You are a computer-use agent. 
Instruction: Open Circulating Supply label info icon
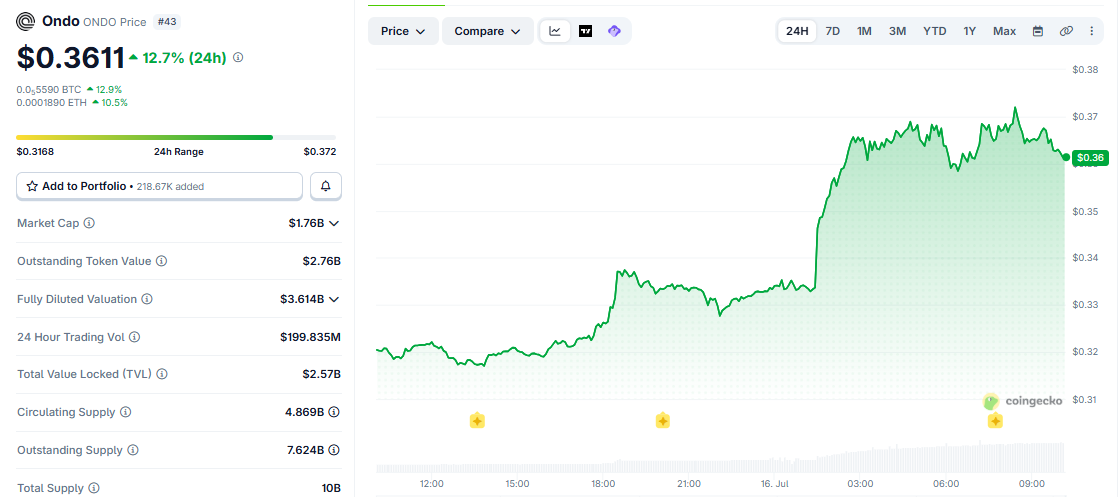[x=126, y=412]
